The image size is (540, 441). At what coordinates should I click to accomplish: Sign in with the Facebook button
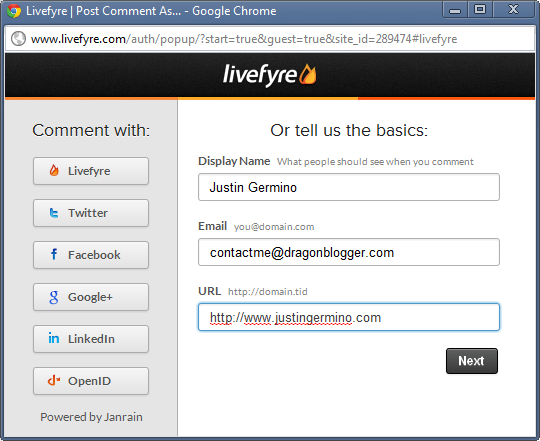coord(91,255)
